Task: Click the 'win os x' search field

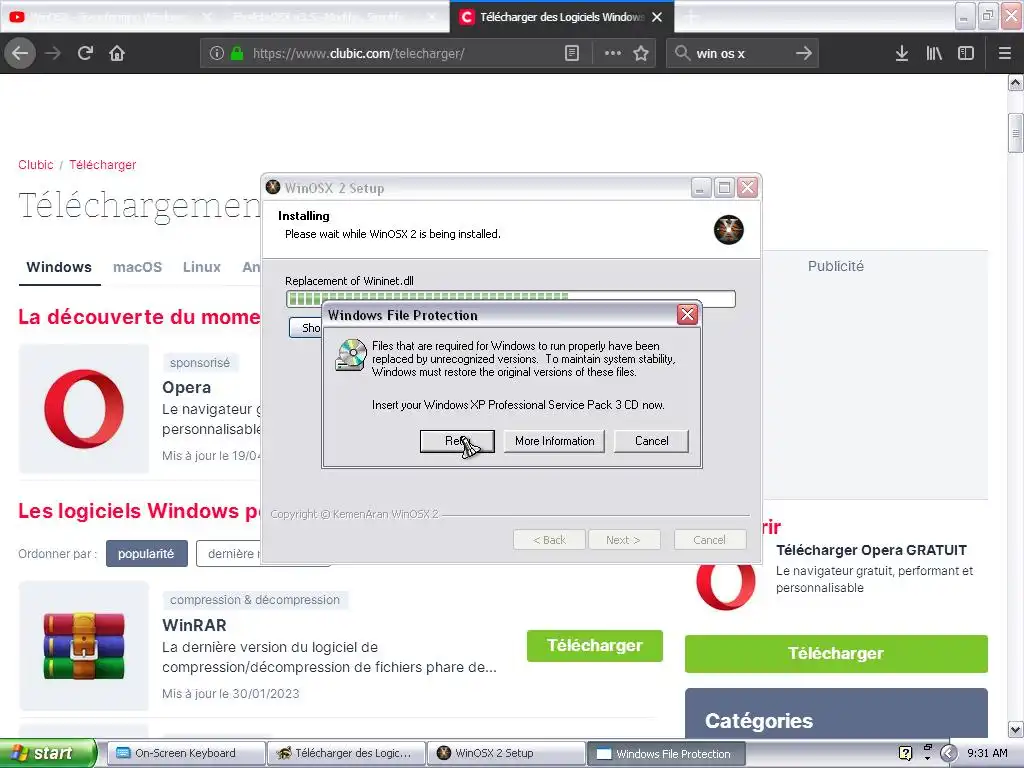Action: pyautogui.click(x=742, y=53)
